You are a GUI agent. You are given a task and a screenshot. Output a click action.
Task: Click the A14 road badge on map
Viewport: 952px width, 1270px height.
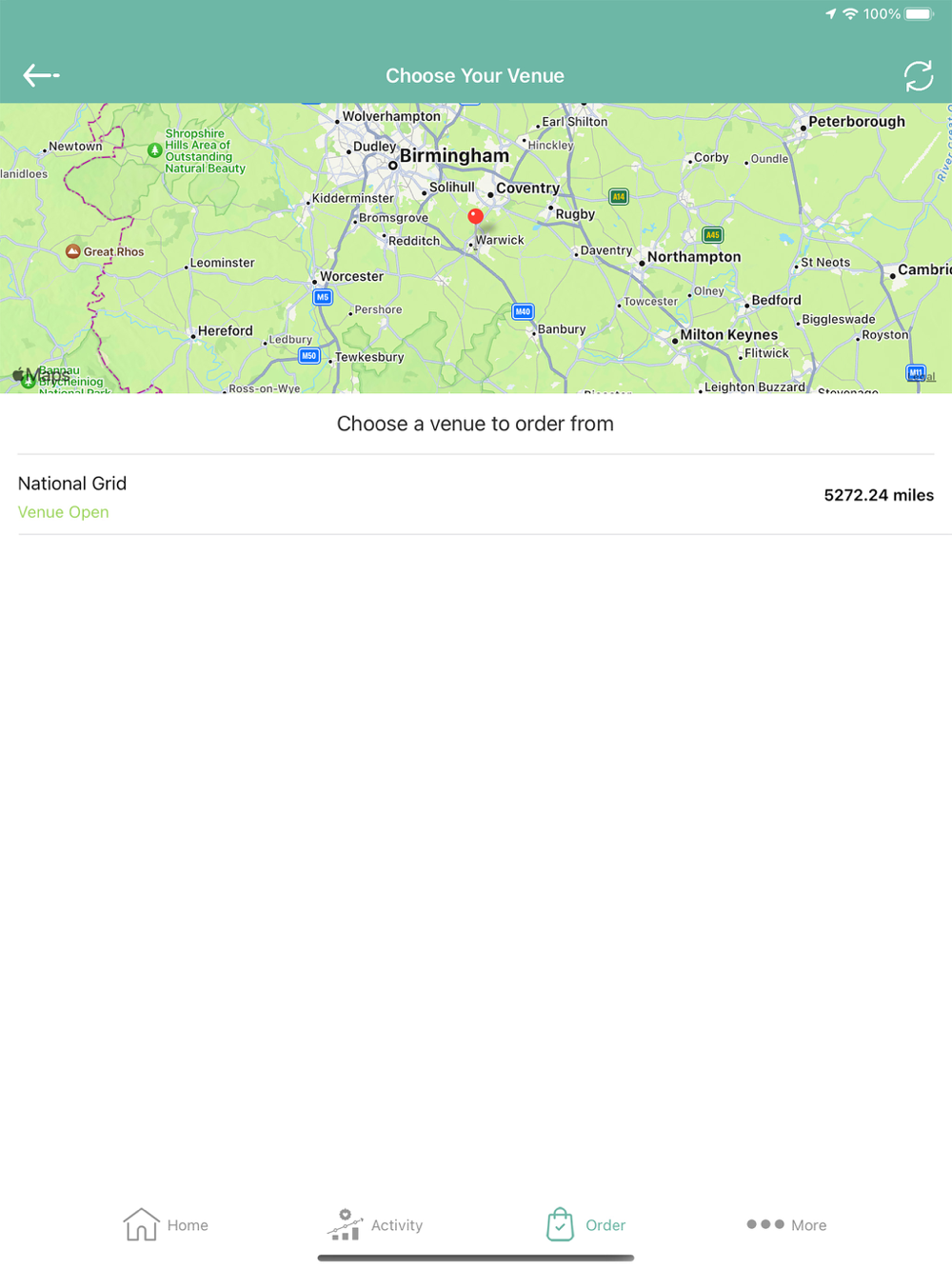(x=619, y=197)
